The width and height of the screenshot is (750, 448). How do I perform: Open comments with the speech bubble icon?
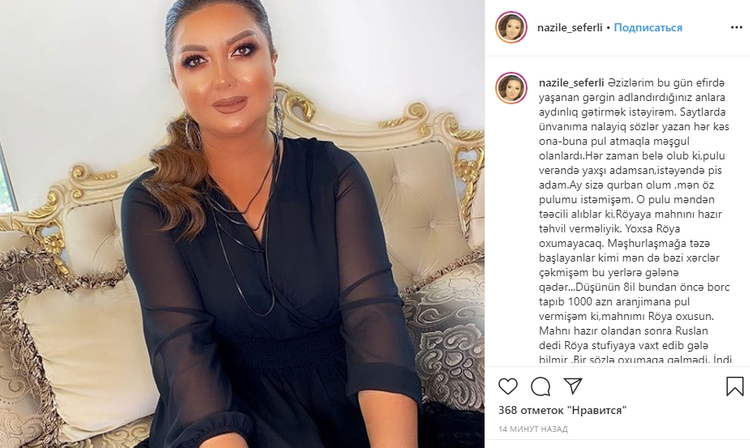[x=540, y=386]
